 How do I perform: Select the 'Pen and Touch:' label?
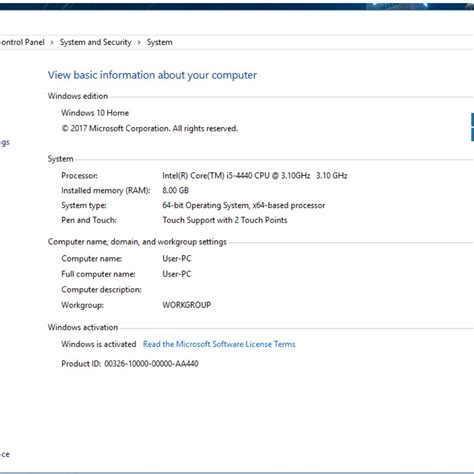pyautogui.click(x=89, y=220)
